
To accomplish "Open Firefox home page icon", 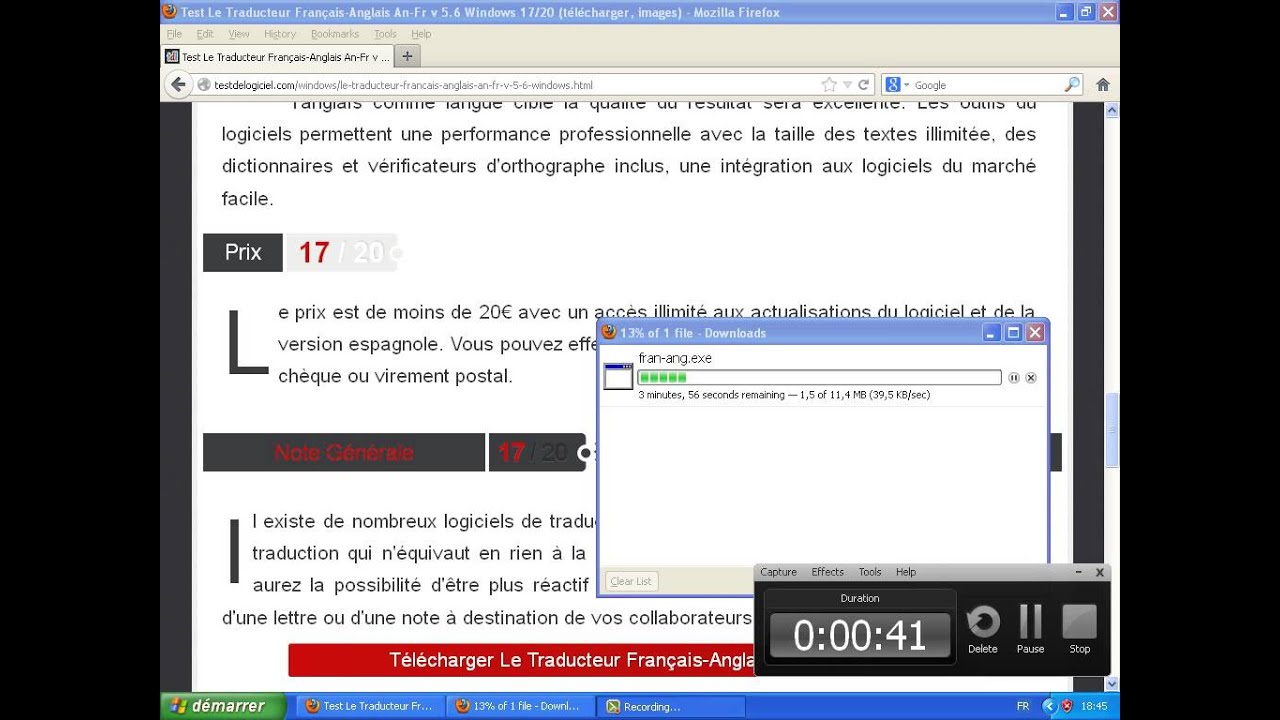I will (x=1103, y=85).
